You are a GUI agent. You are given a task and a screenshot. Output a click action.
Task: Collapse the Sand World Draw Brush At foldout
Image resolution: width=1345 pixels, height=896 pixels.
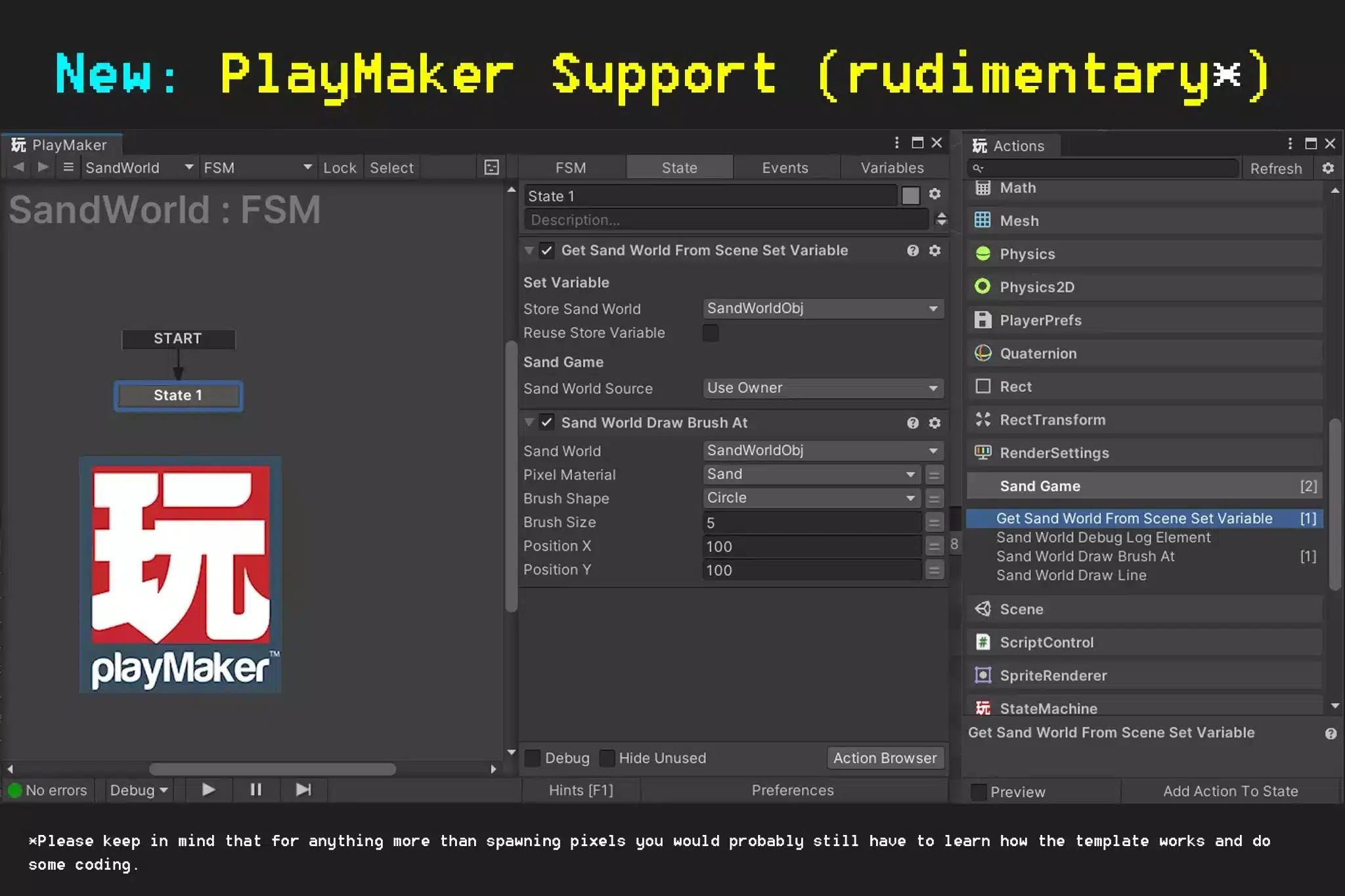529,423
